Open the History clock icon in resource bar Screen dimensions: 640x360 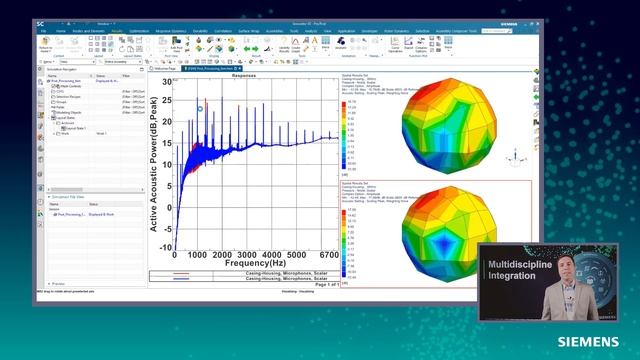(x=40, y=202)
